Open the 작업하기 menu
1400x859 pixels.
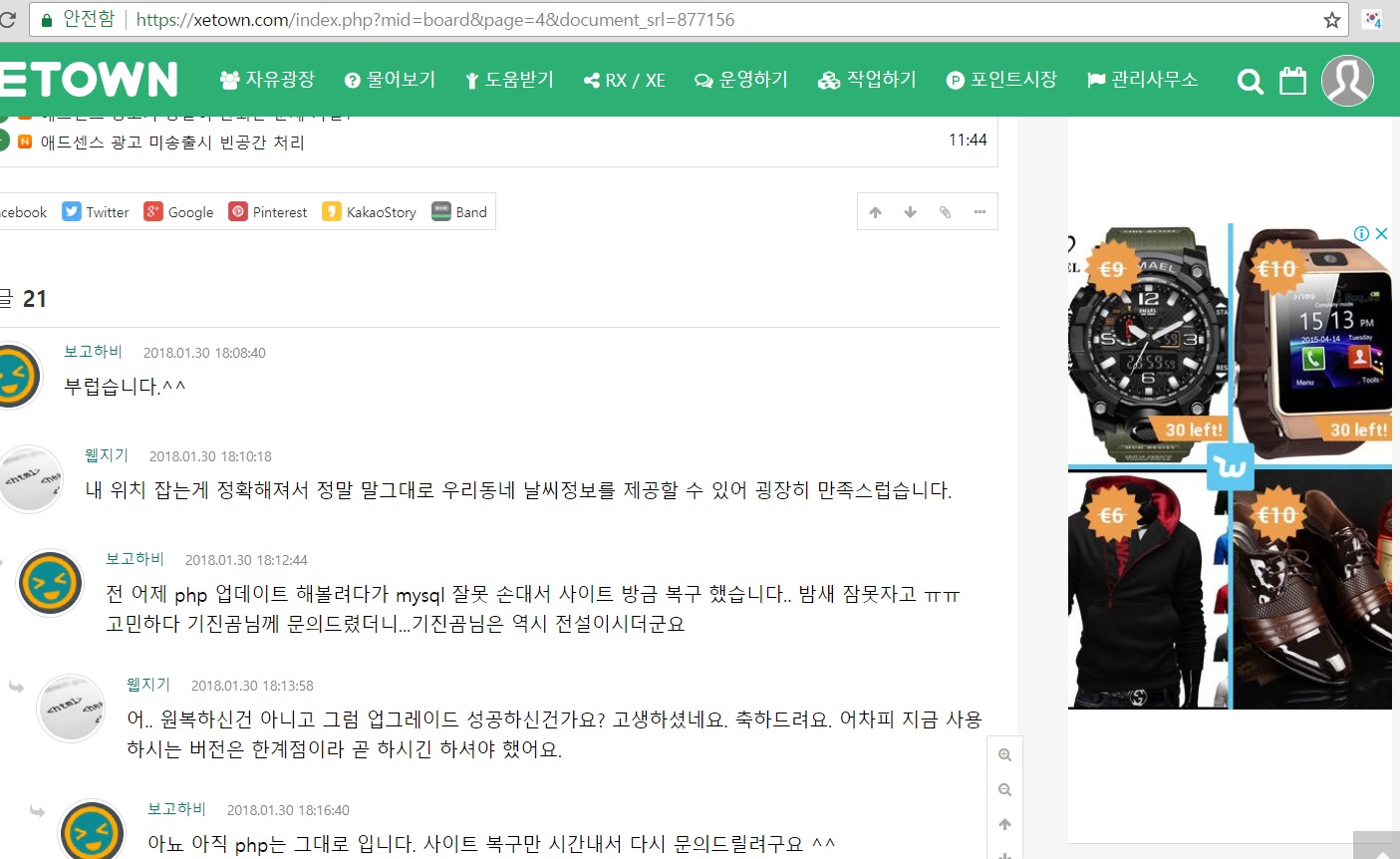tap(867, 80)
